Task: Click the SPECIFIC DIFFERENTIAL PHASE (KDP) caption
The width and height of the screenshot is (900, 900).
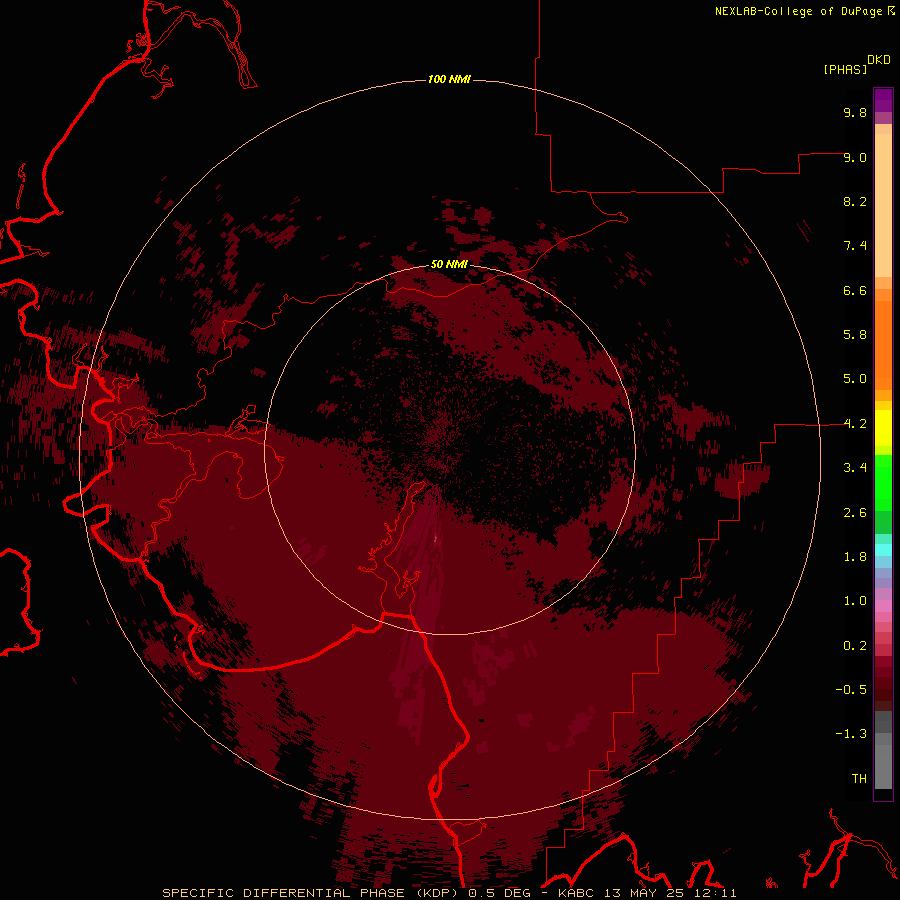Action: click(311, 893)
